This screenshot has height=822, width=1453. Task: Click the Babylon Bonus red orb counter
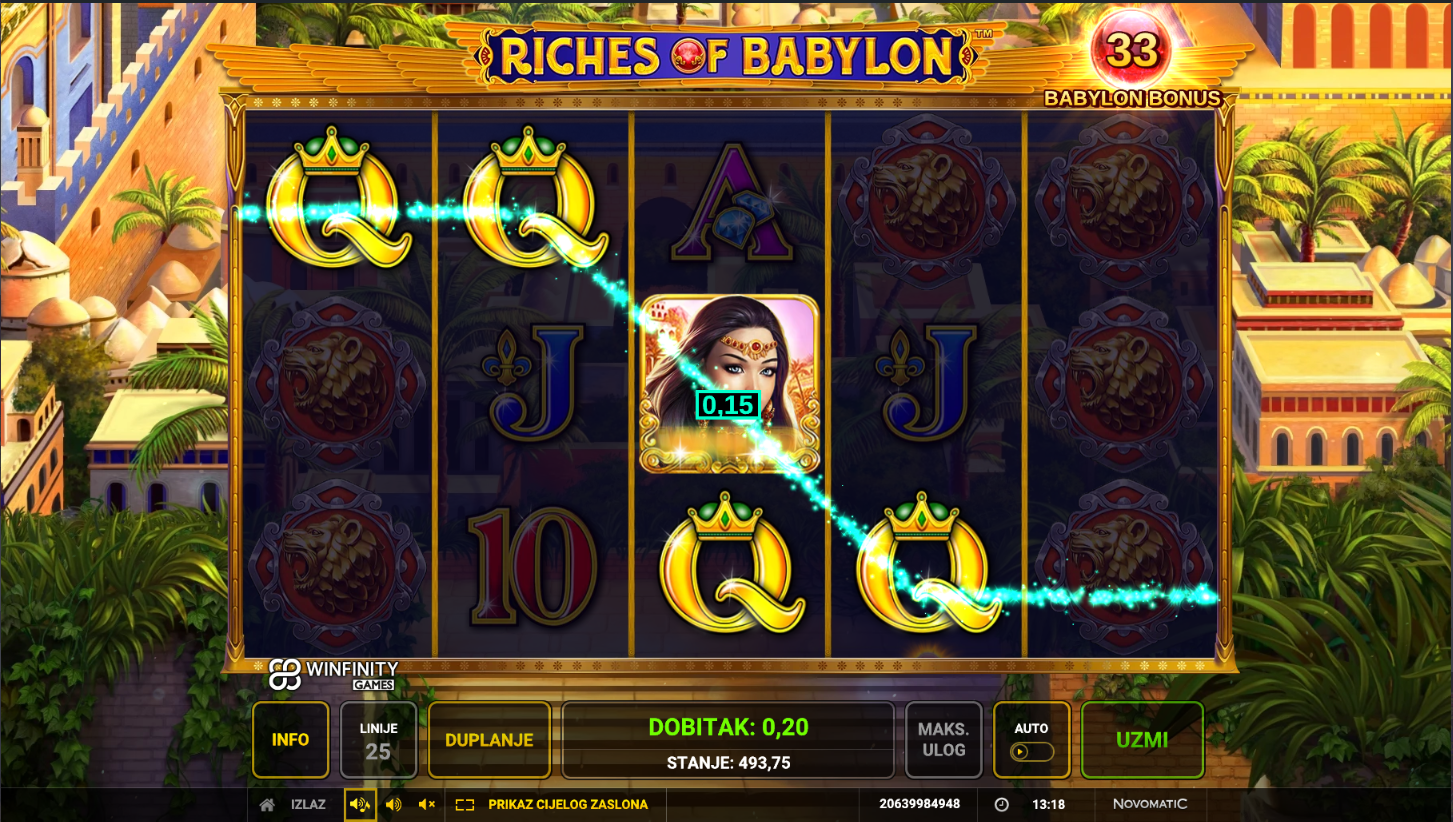1131,51
